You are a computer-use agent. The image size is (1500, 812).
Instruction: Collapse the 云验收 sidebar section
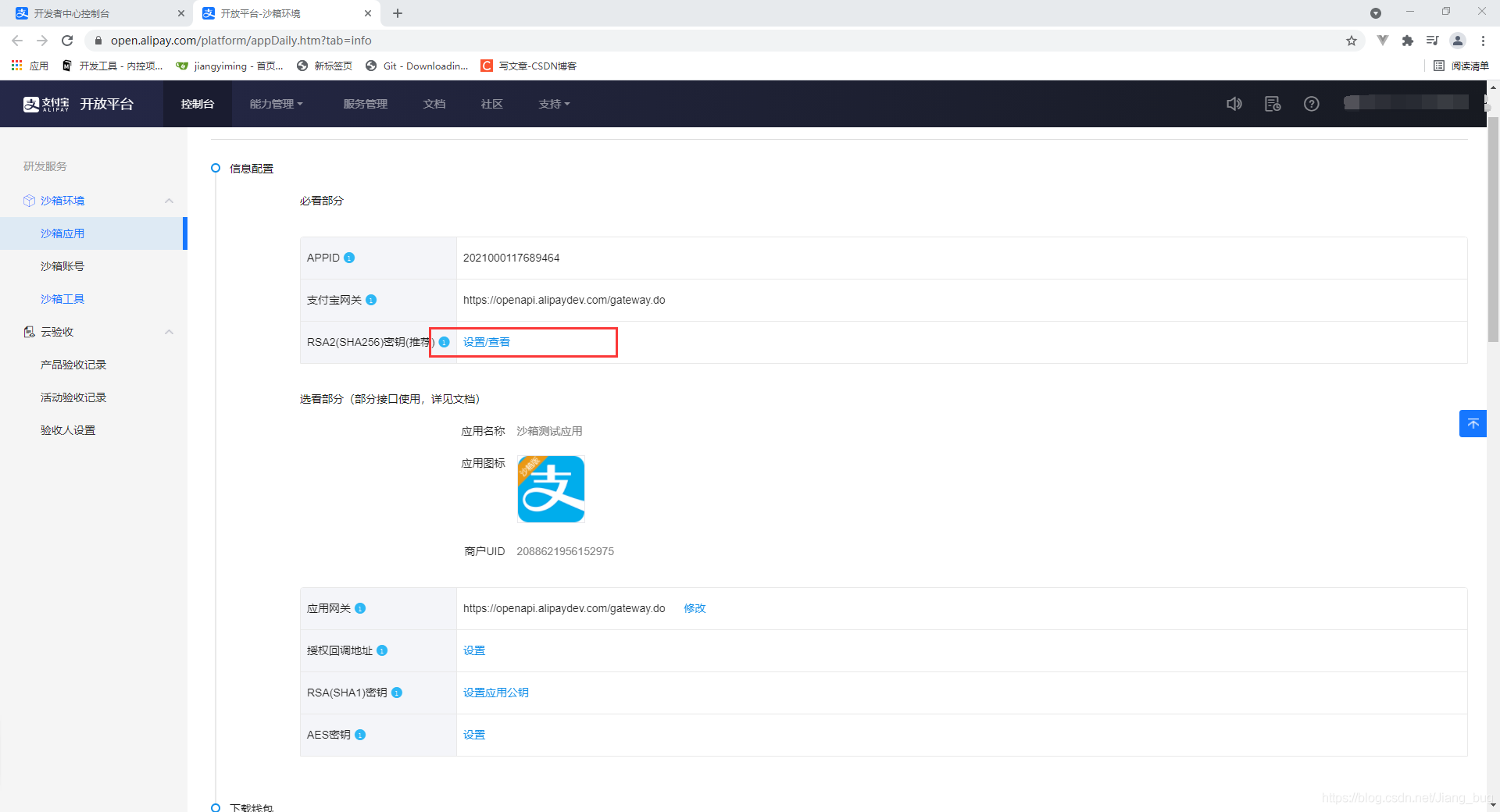click(x=169, y=332)
